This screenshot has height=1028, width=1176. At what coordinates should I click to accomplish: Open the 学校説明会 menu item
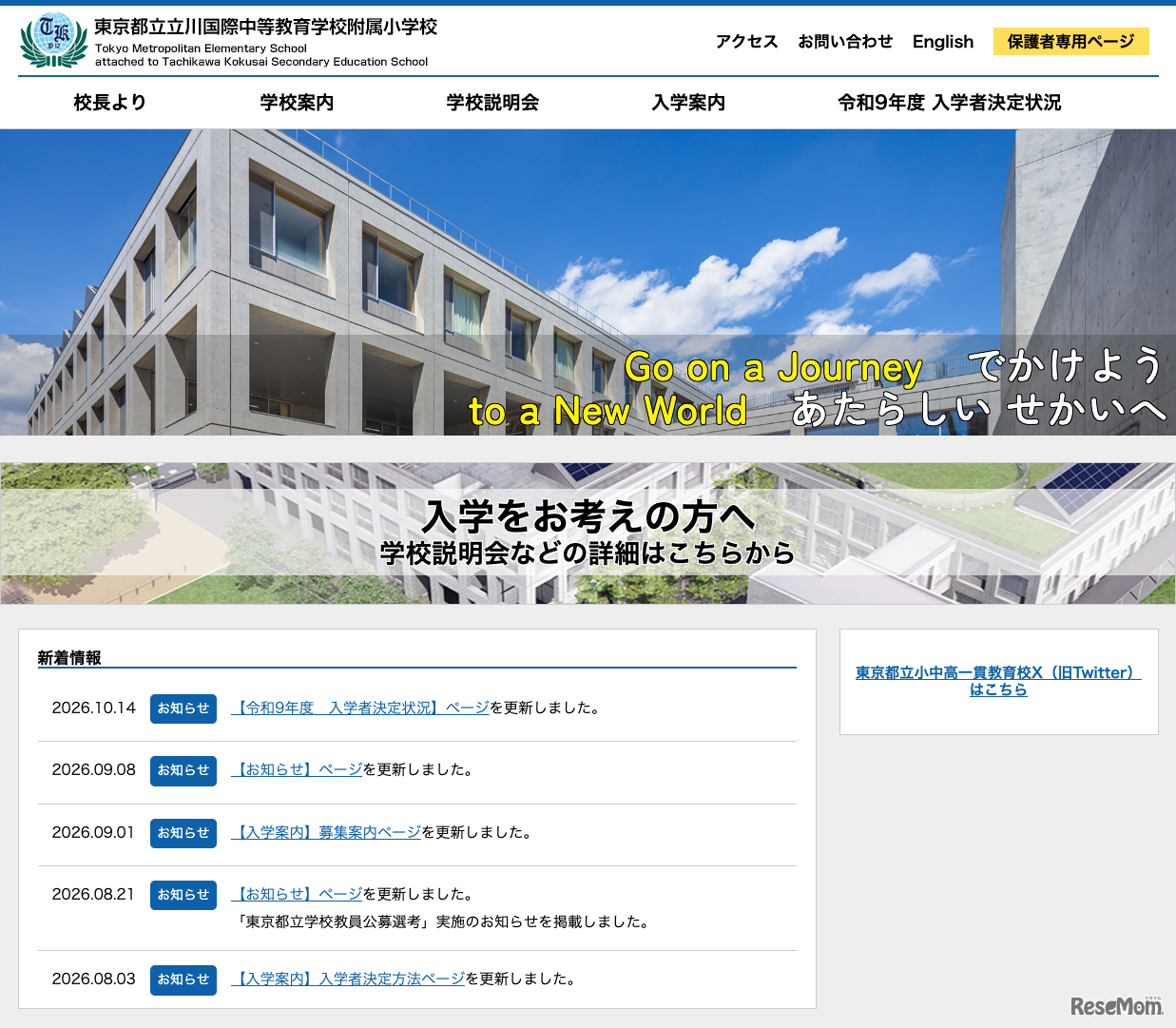(x=492, y=103)
